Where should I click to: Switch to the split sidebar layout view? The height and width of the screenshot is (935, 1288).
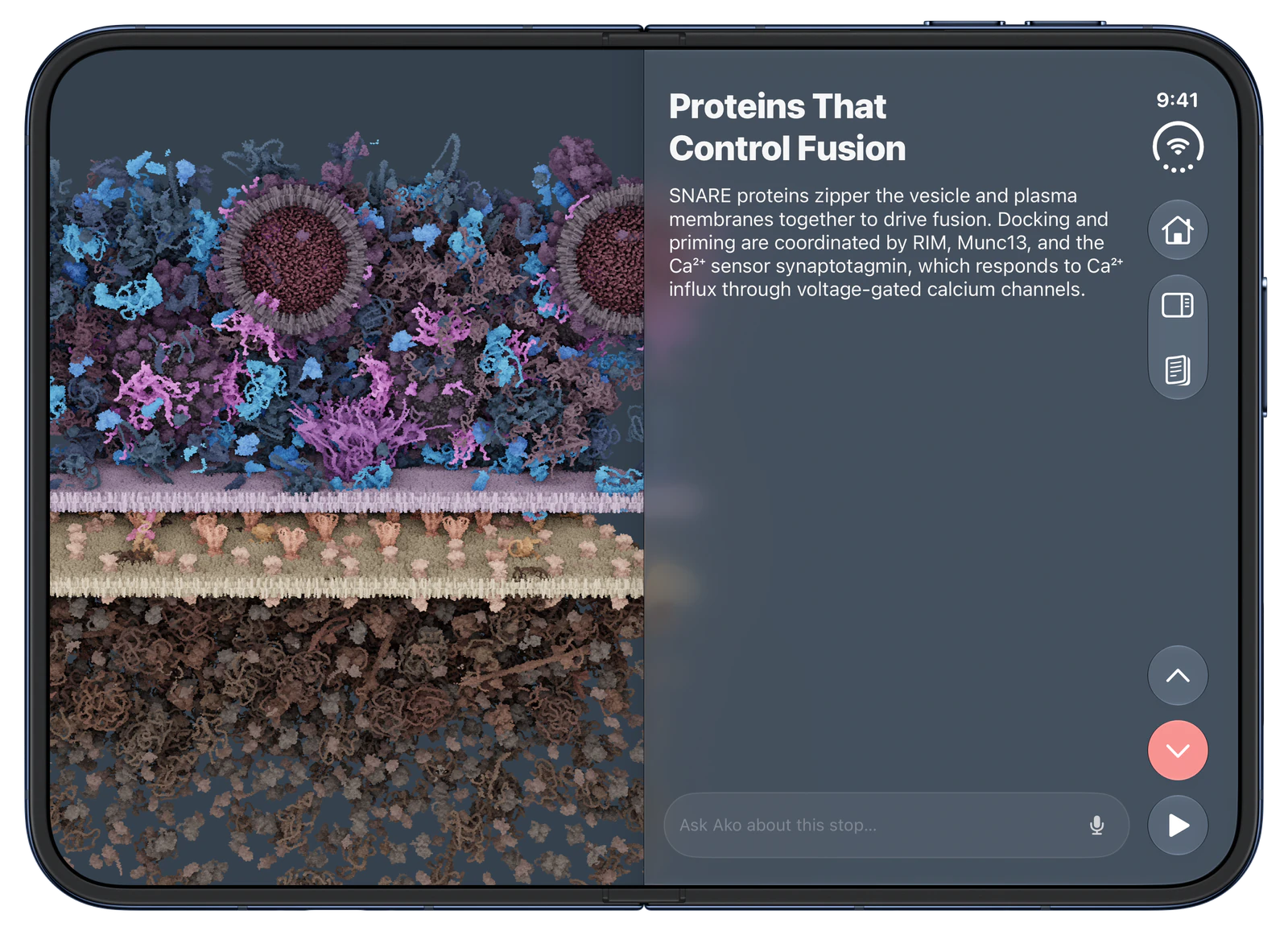click(1177, 306)
